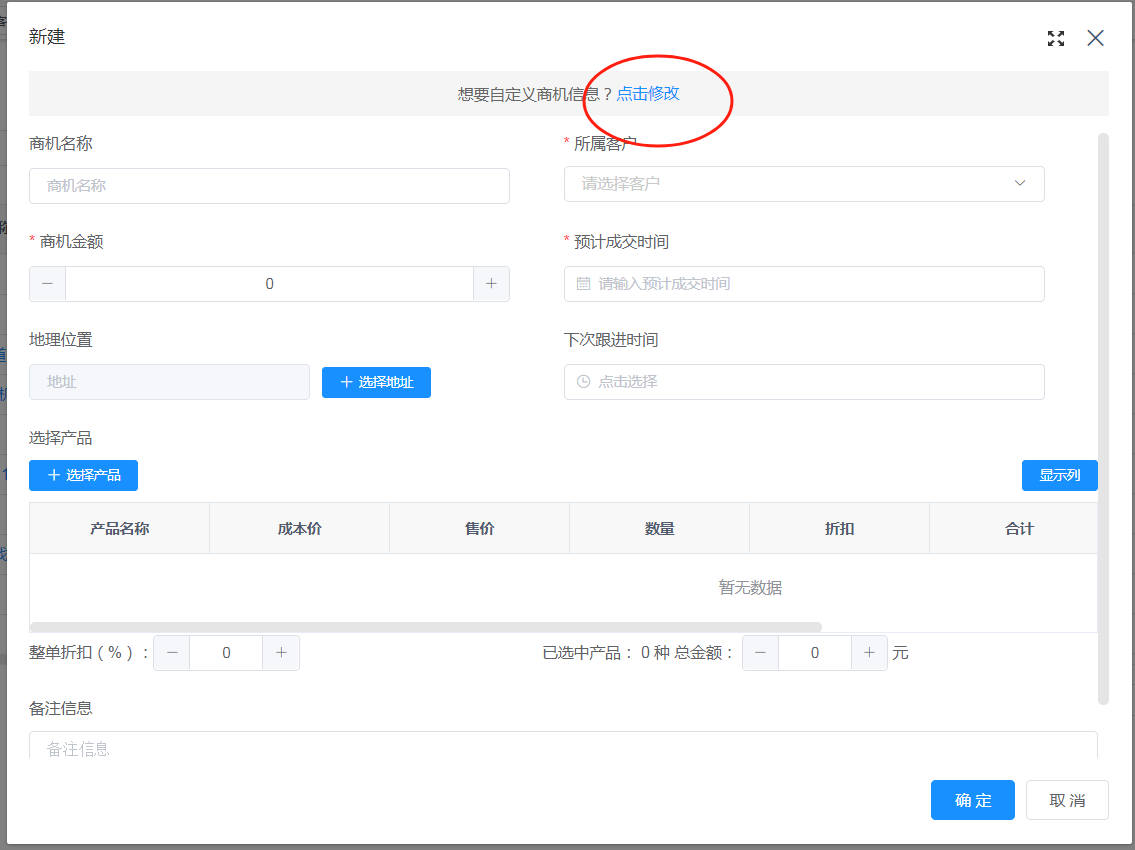Screen dimensions: 1135x850
Task: Click the 备注信息 text field
Action: (x=562, y=746)
